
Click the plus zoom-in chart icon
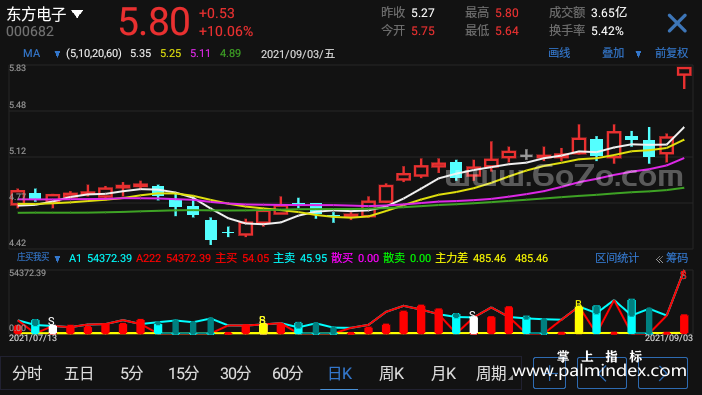pyautogui.click(x=549, y=373)
